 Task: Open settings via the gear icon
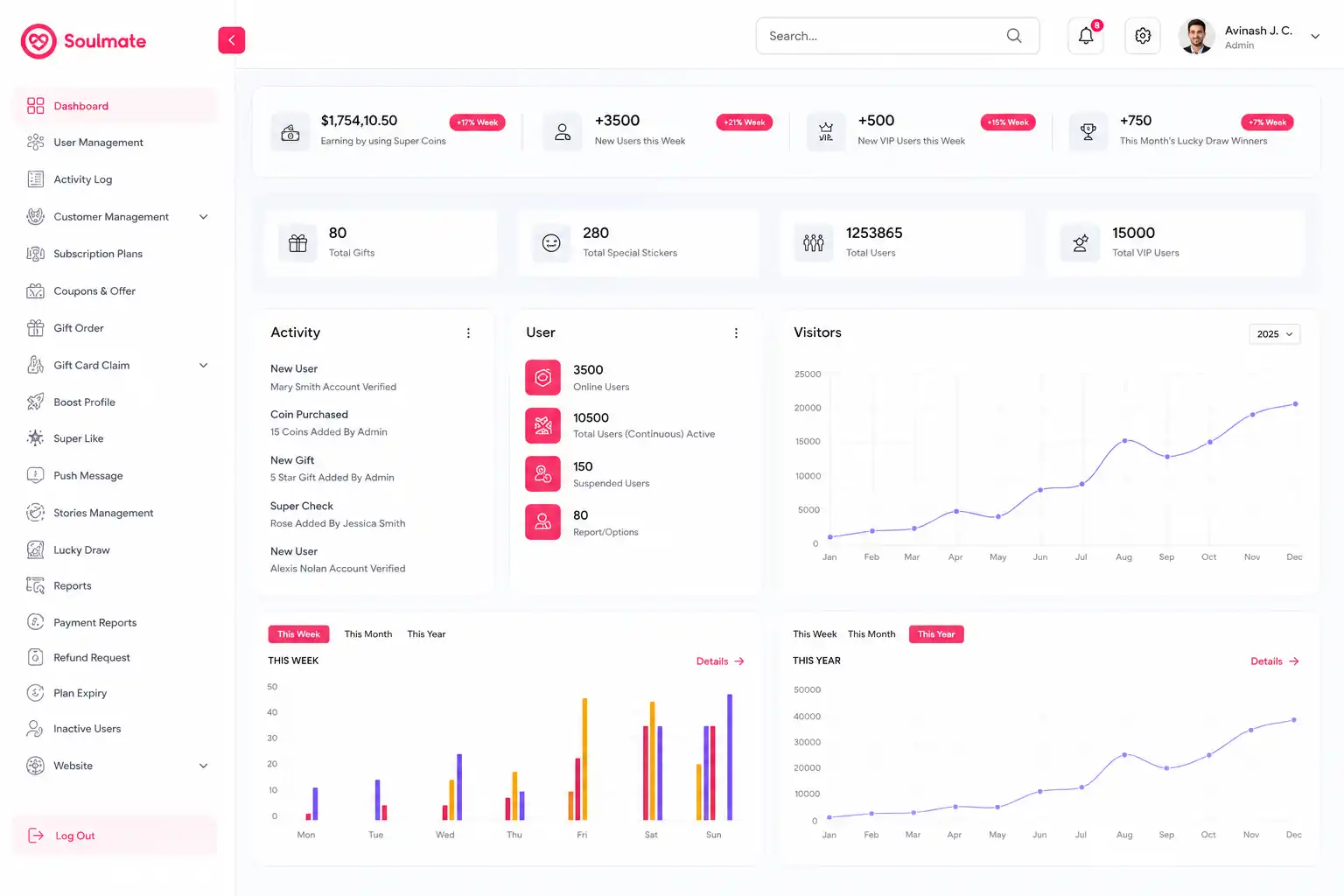(1143, 36)
